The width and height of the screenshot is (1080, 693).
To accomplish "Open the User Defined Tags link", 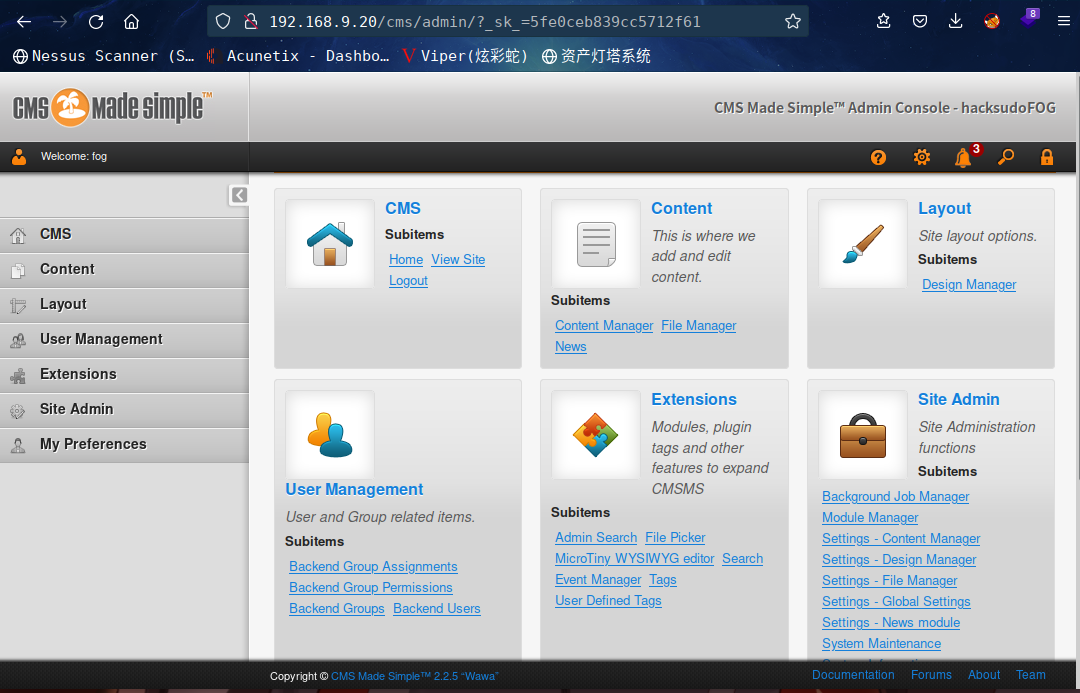I will 608,601.
